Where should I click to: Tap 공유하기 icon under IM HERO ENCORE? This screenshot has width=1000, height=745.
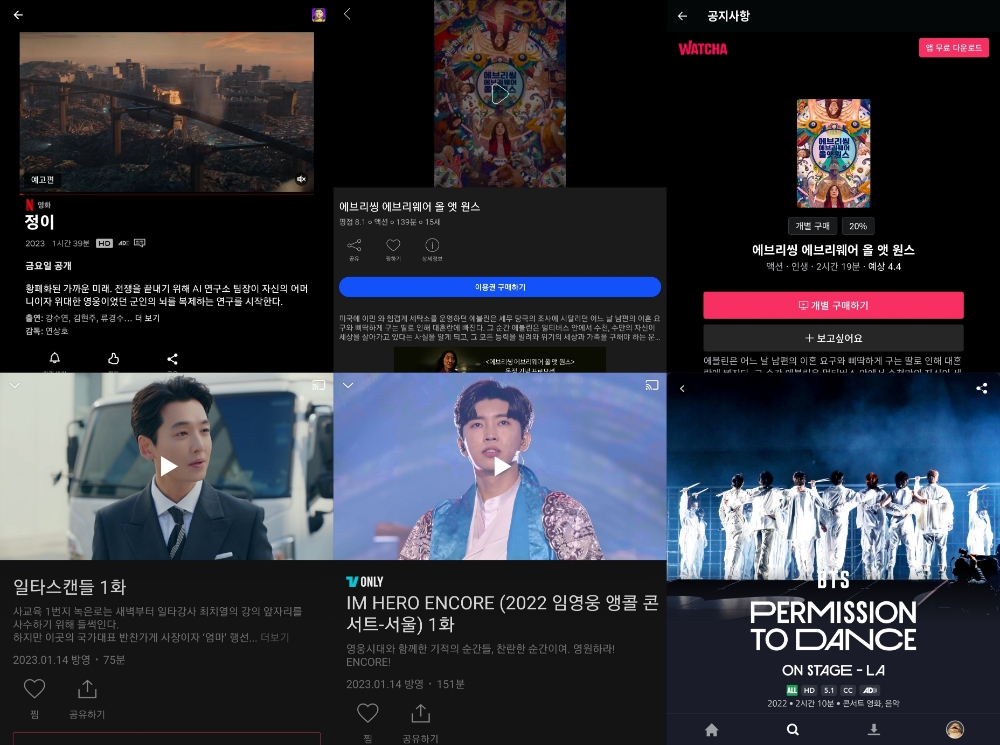click(421, 713)
